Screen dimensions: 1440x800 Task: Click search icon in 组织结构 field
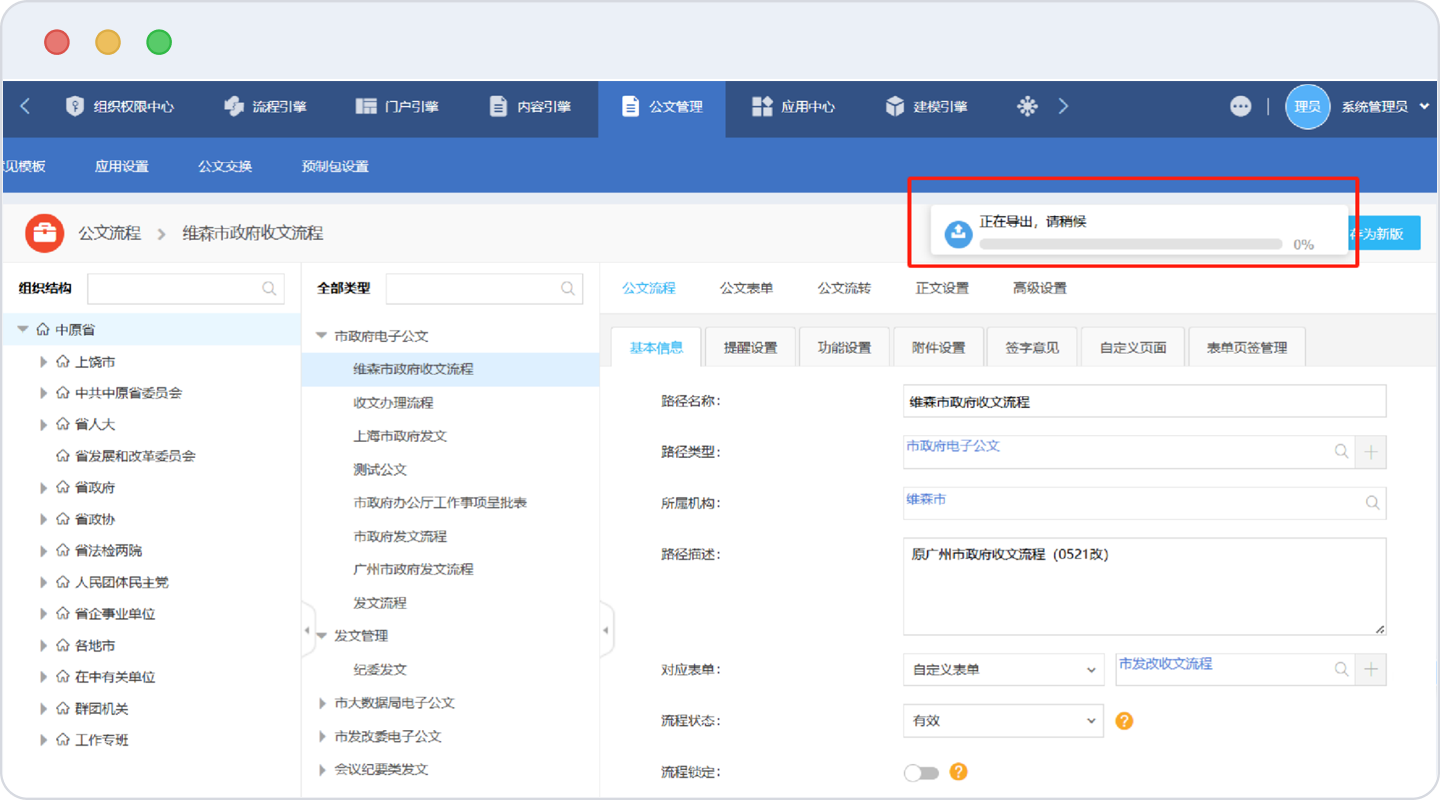[269, 288]
